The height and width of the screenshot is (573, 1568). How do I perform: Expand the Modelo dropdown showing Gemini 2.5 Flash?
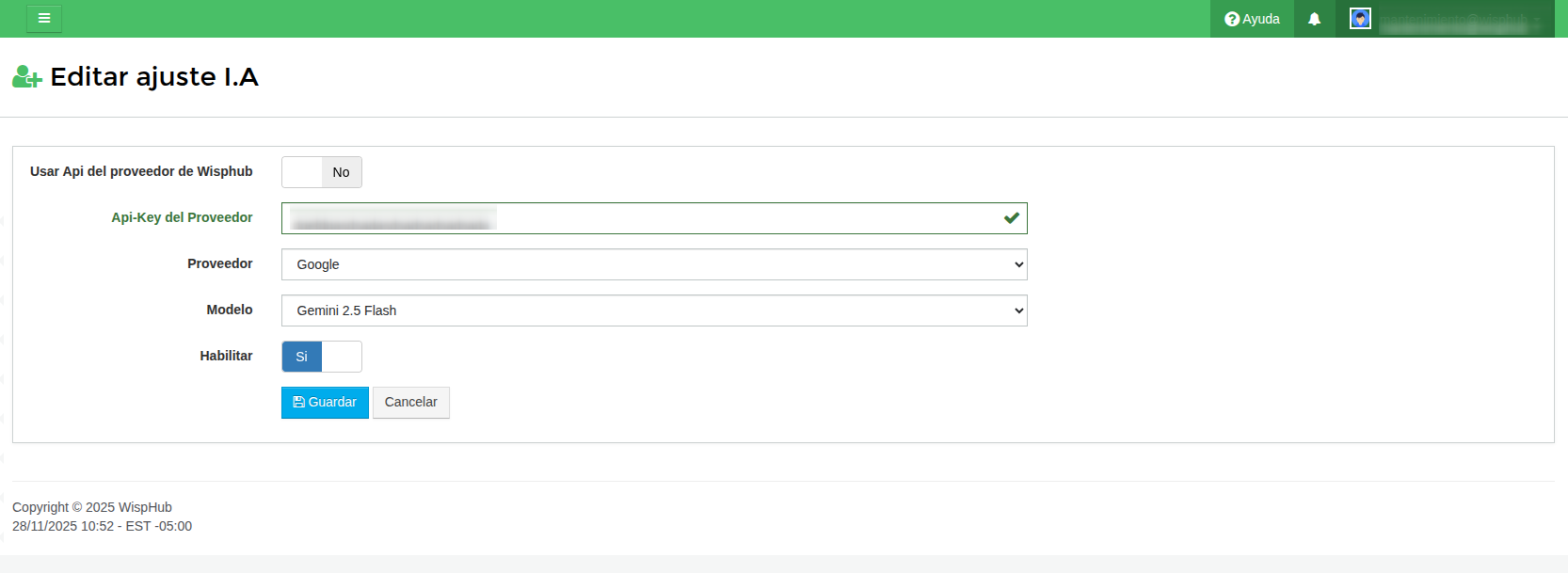(654, 310)
